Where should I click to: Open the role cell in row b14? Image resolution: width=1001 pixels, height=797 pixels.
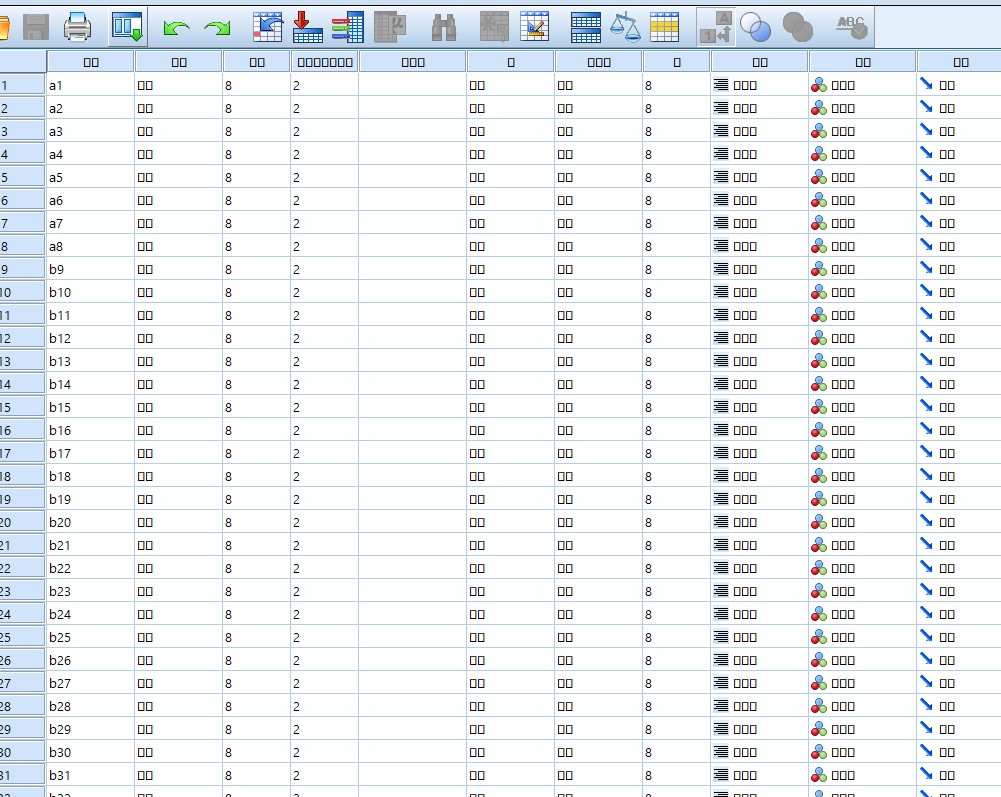(959, 384)
